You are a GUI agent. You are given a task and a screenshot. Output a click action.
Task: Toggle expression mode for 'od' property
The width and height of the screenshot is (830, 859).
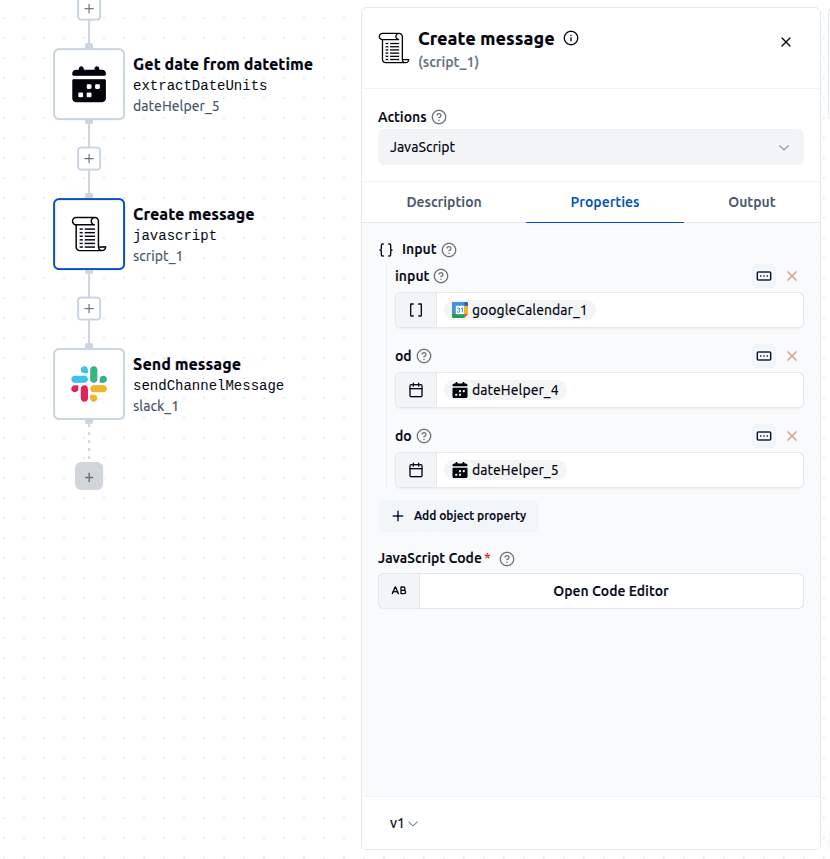tap(764, 356)
